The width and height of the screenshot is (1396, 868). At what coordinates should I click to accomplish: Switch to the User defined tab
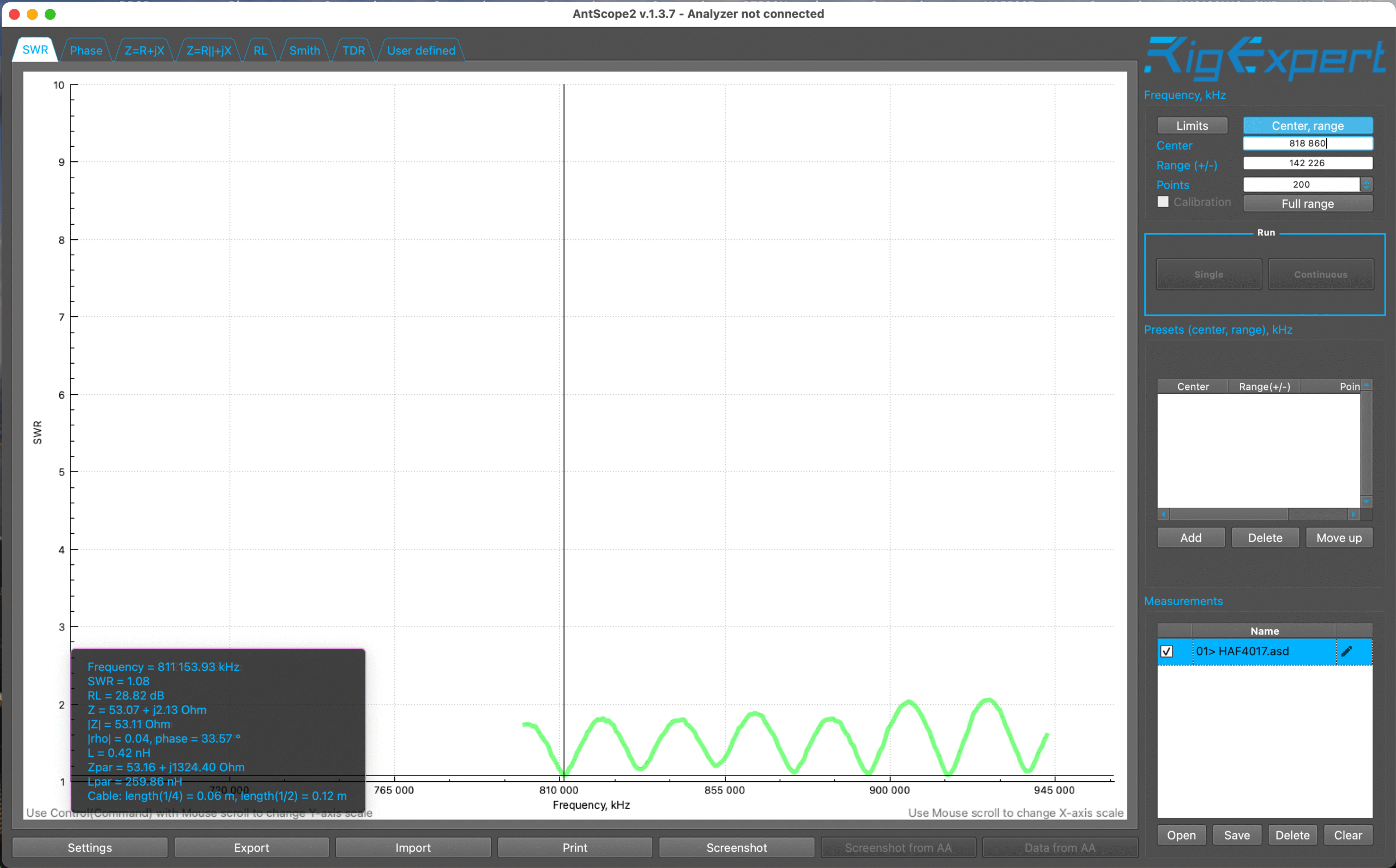[x=421, y=51]
